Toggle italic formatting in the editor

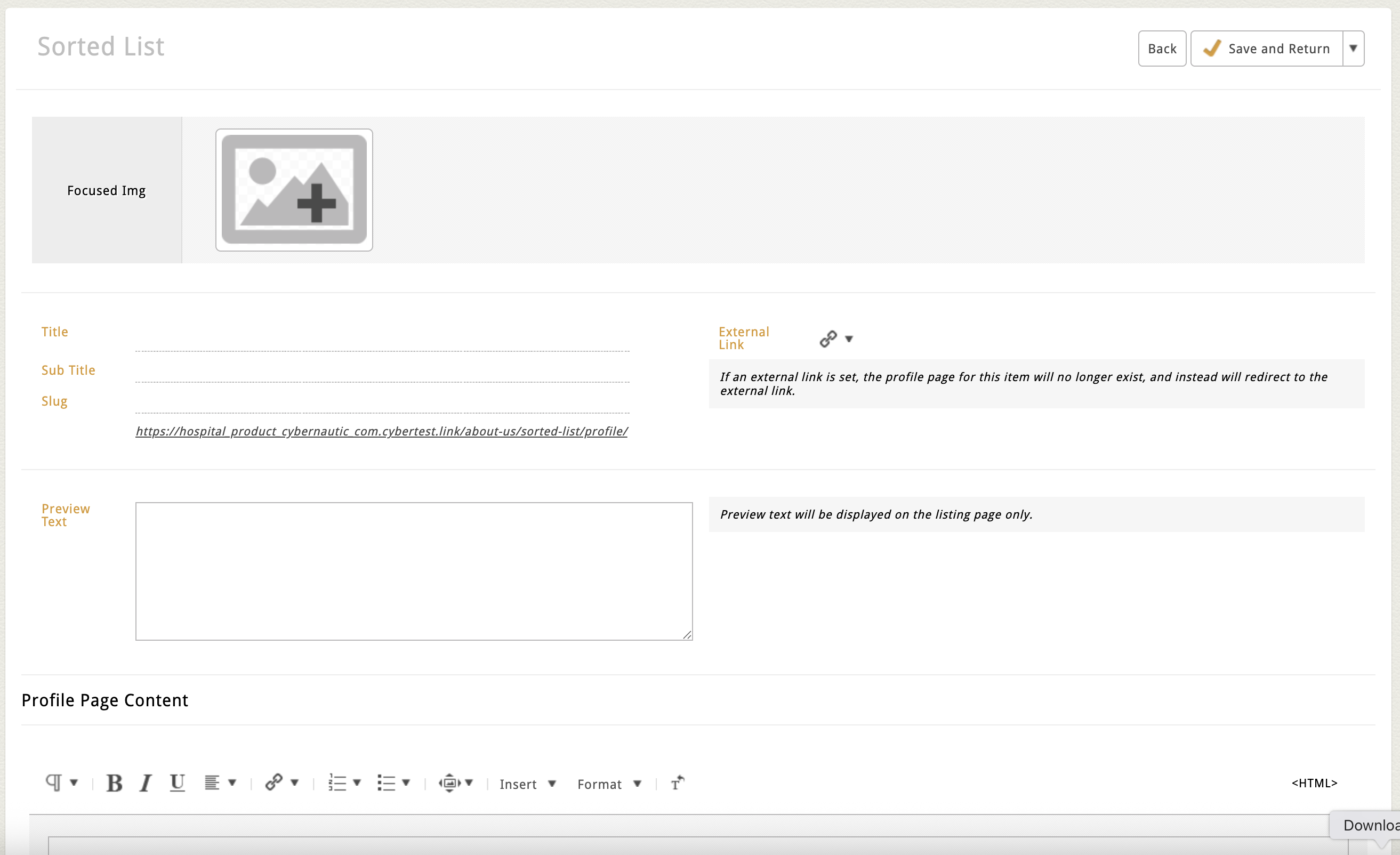[146, 783]
